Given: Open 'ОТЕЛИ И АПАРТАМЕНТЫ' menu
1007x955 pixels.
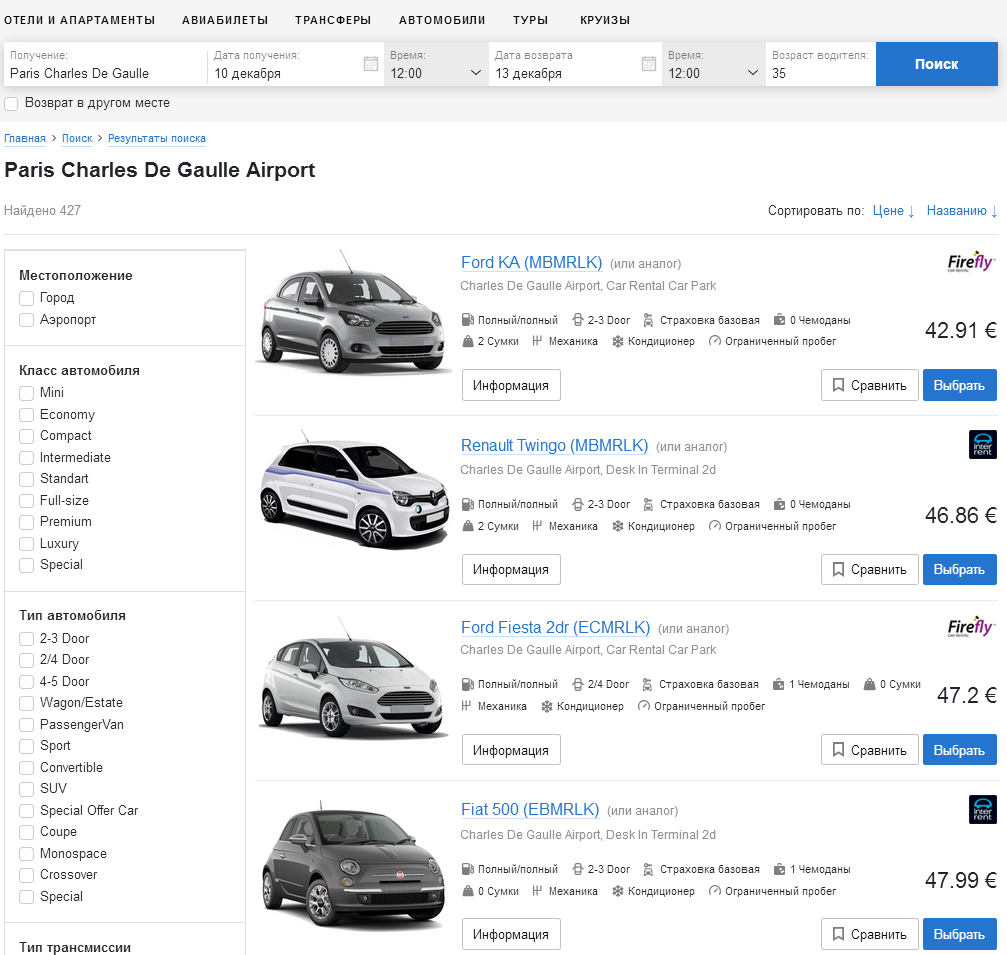Looking at the screenshot, I should (x=80, y=20).
